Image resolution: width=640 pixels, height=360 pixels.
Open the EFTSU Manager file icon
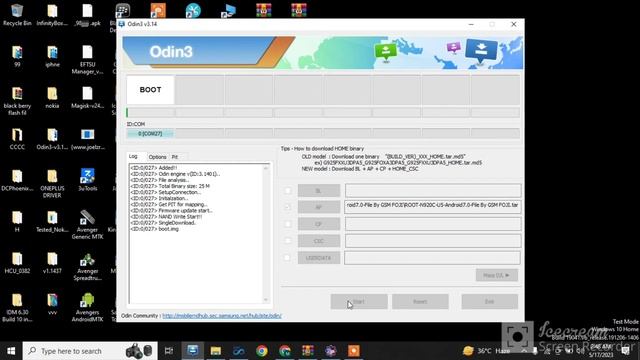(x=87, y=60)
